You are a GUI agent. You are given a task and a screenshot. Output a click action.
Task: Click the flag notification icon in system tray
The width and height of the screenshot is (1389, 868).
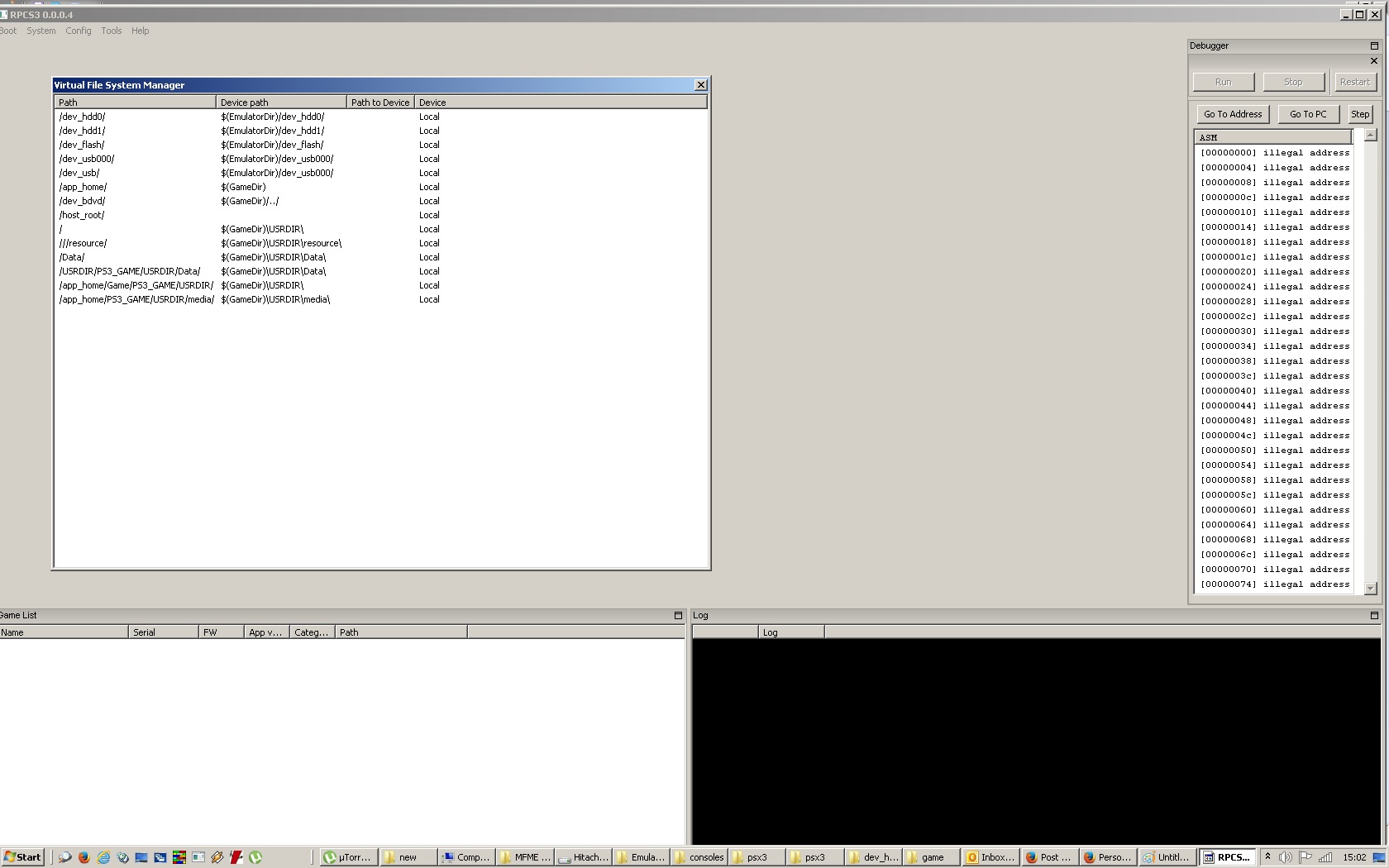pyautogui.click(x=1305, y=857)
